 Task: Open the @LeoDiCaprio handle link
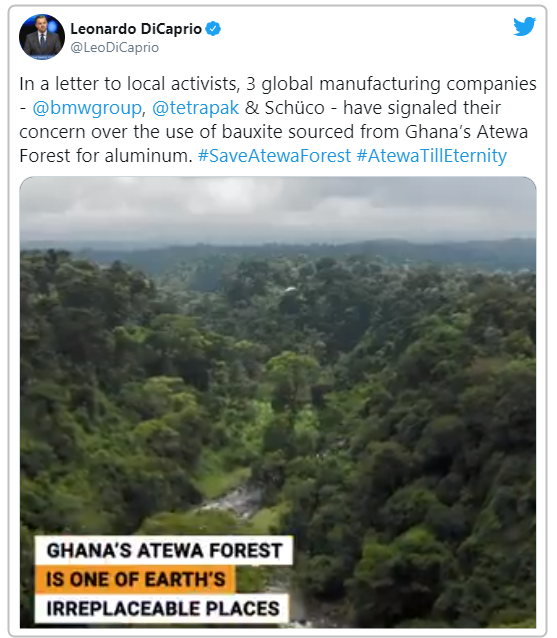[115, 48]
